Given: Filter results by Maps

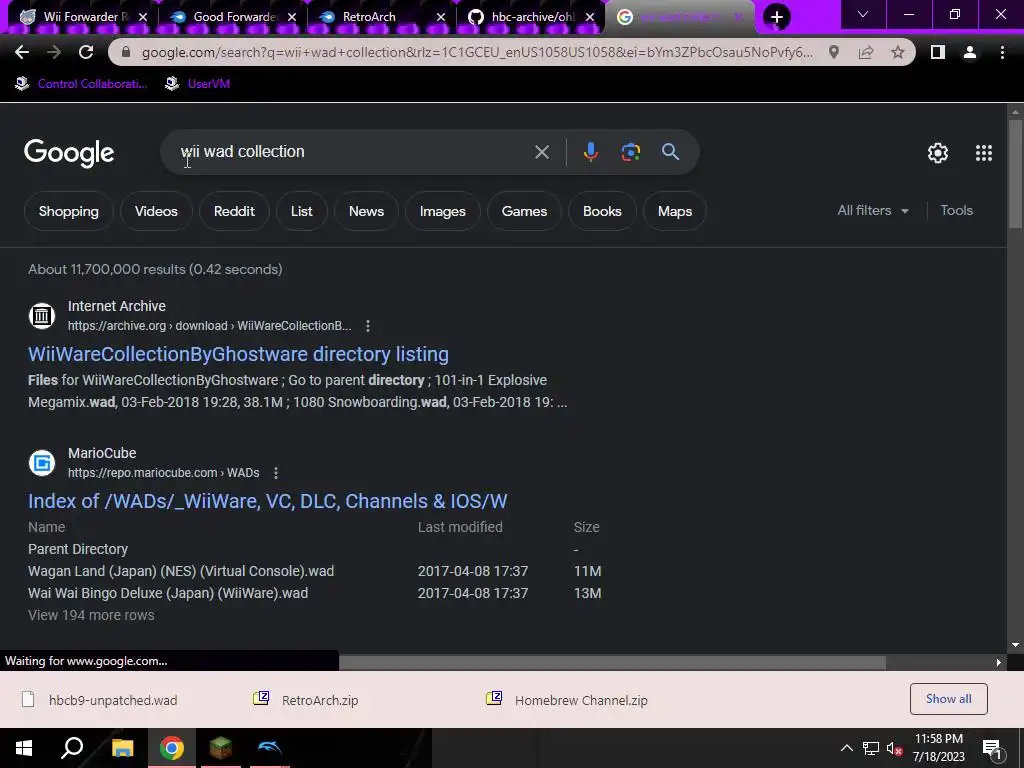Looking at the screenshot, I should point(675,211).
